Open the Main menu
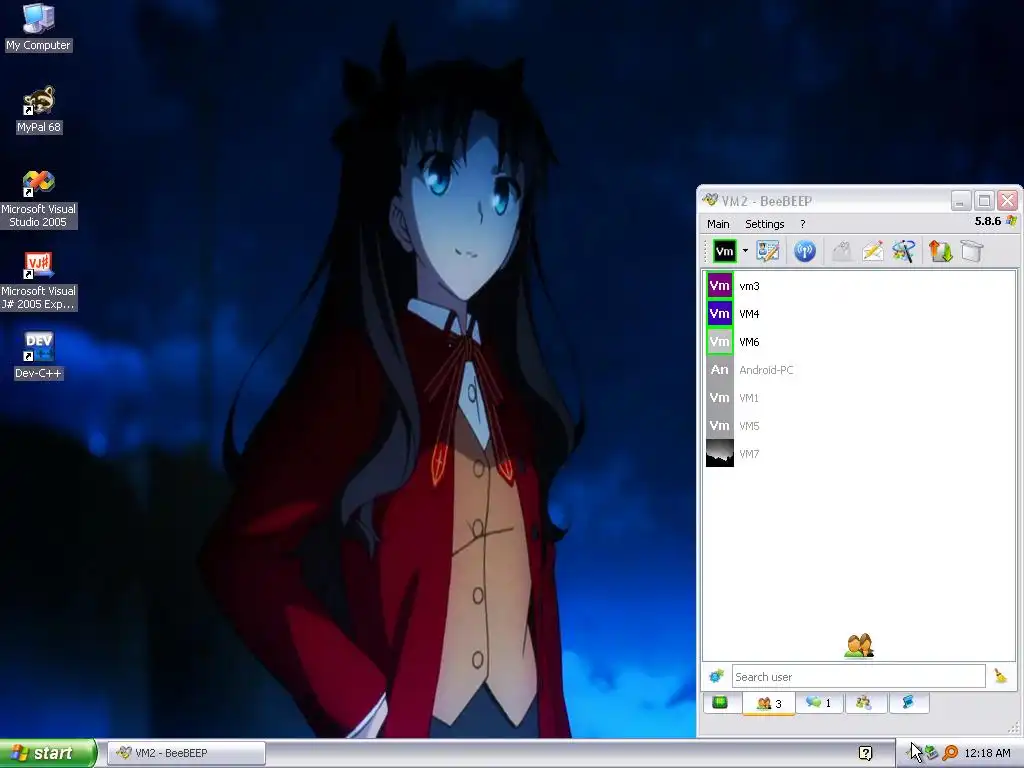This screenshot has width=1024, height=768. point(718,224)
